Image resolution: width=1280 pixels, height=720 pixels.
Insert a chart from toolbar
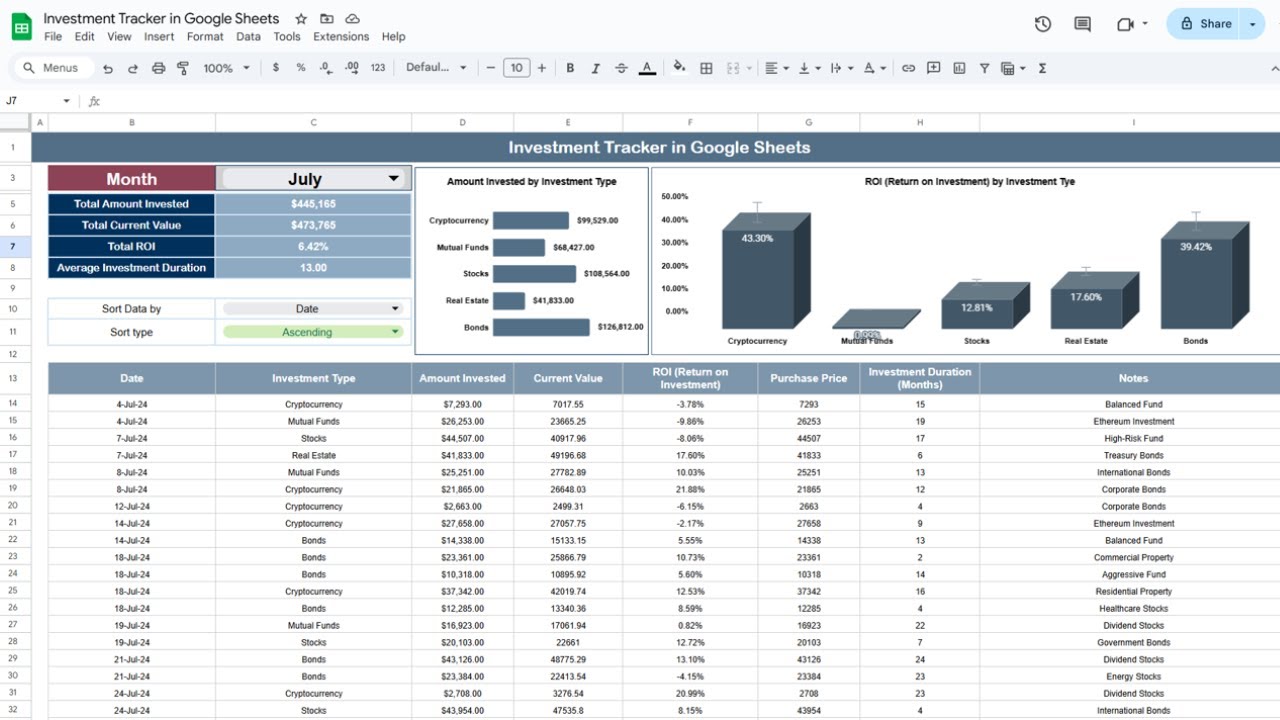(x=960, y=68)
